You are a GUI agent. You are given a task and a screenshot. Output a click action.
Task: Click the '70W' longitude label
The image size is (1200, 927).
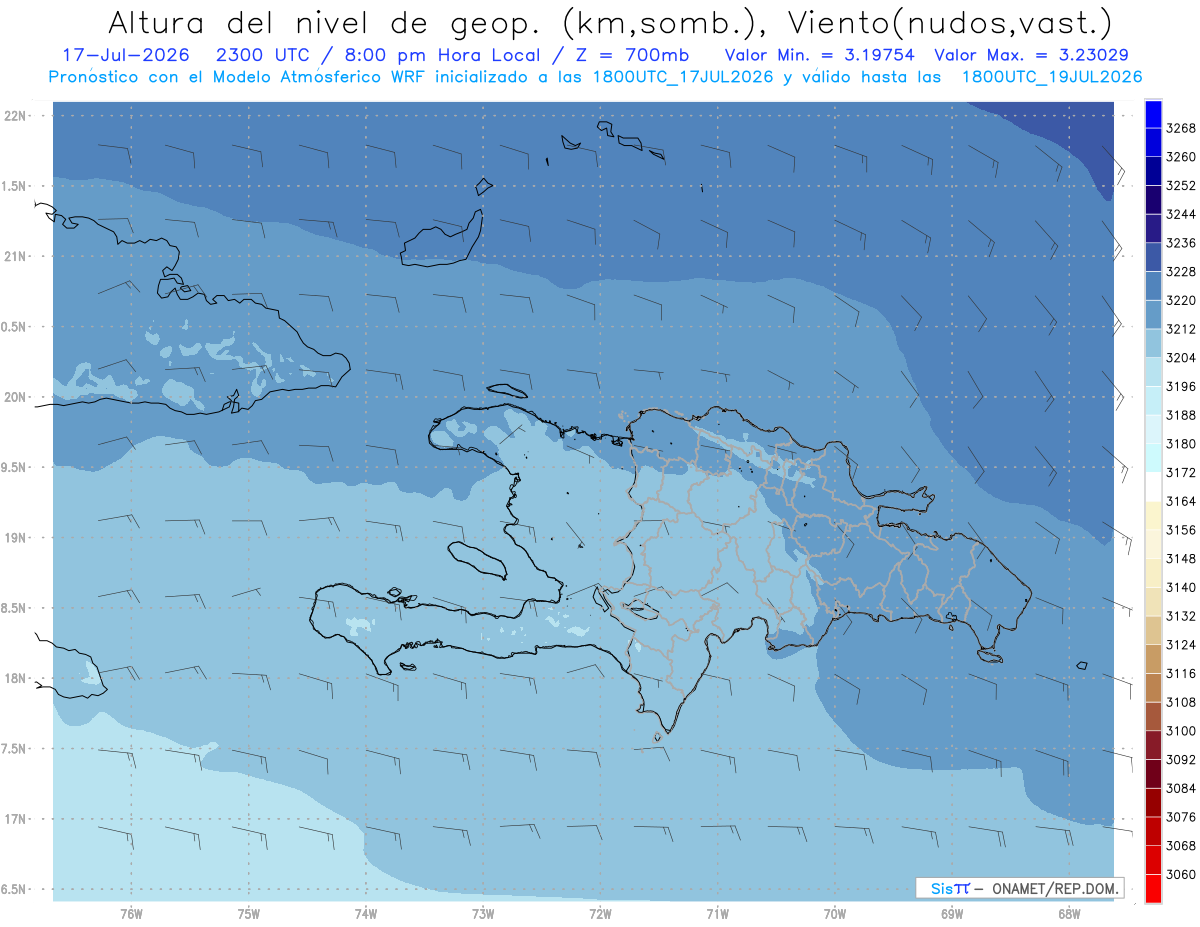coord(835,914)
